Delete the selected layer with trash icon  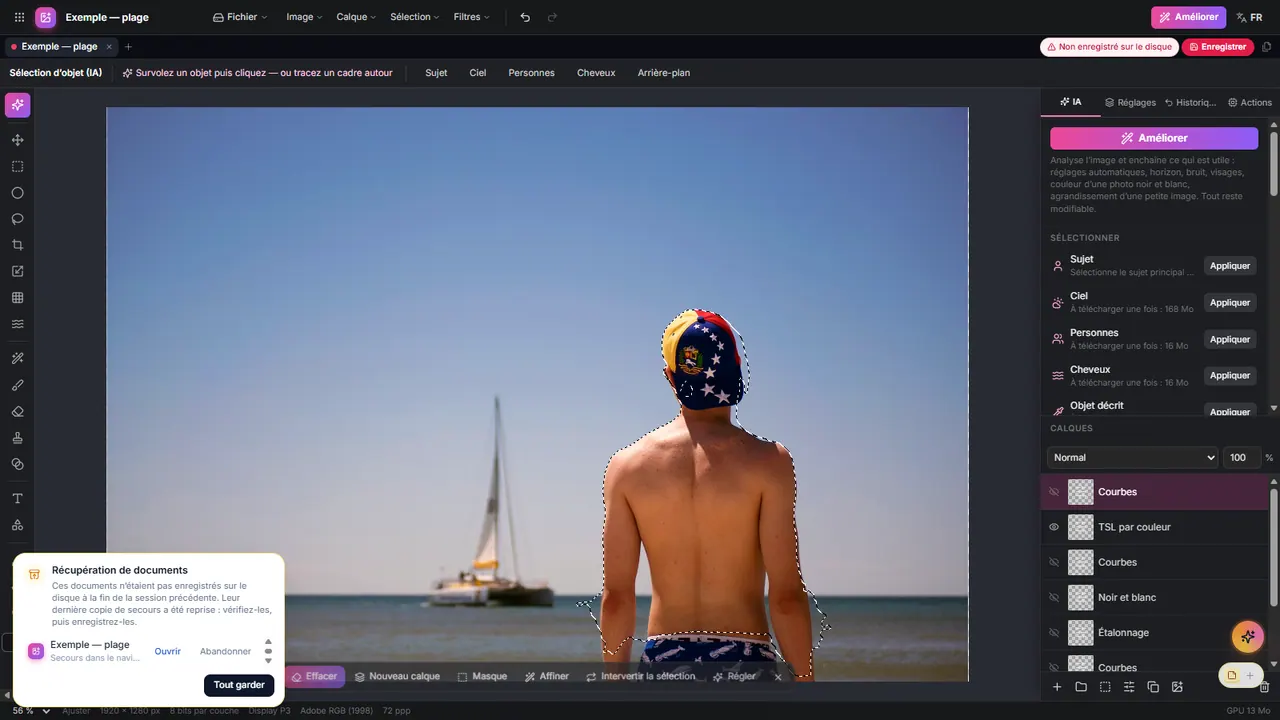click(x=1264, y=687)
